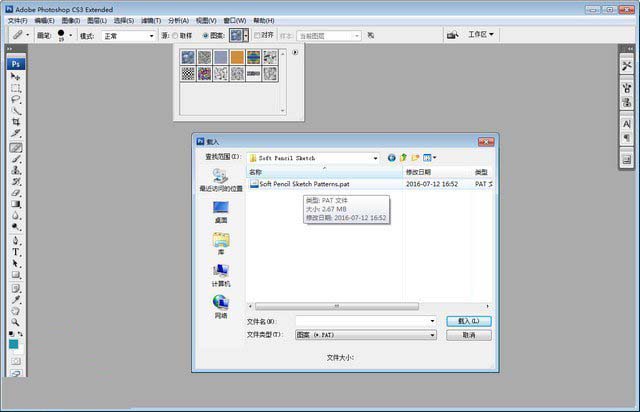Screen dimensions: 640x412
Task: Go to 计算机 in places bar
Action: [221, 276]
